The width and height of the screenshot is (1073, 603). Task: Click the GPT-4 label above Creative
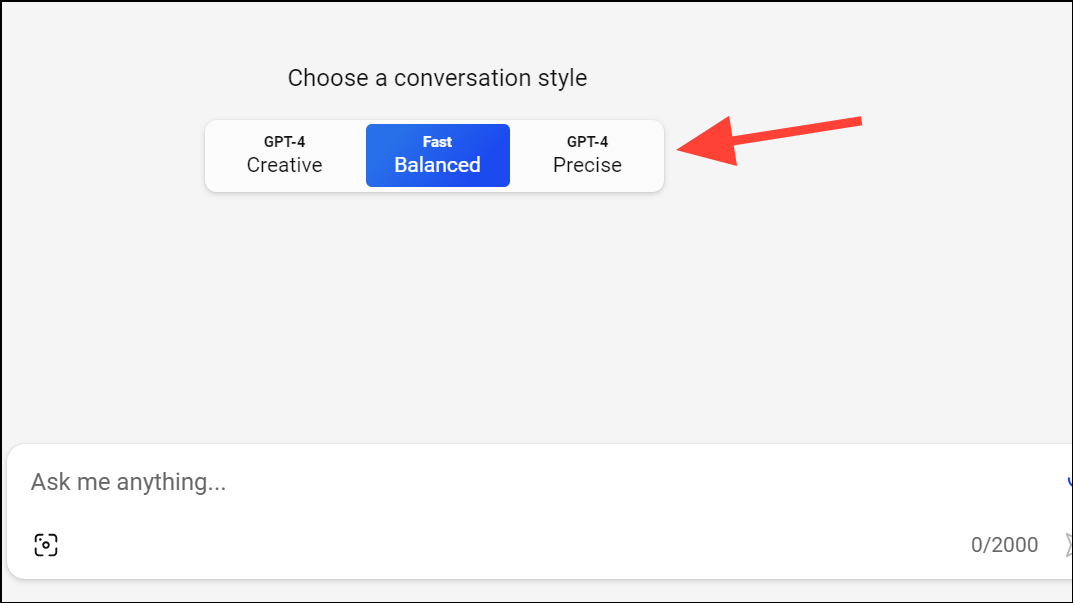point(285,142)
